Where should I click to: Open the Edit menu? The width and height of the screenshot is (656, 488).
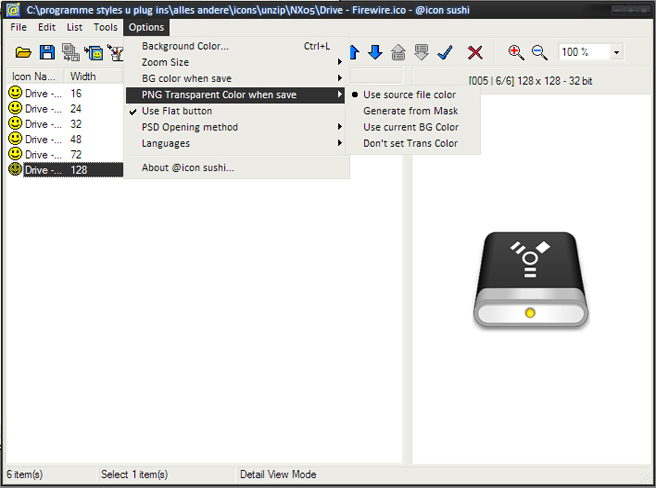[46, 27]
